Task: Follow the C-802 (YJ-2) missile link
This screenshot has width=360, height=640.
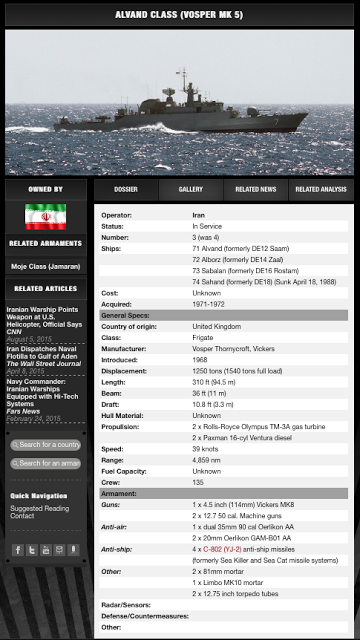Action: tap(222, 549)
